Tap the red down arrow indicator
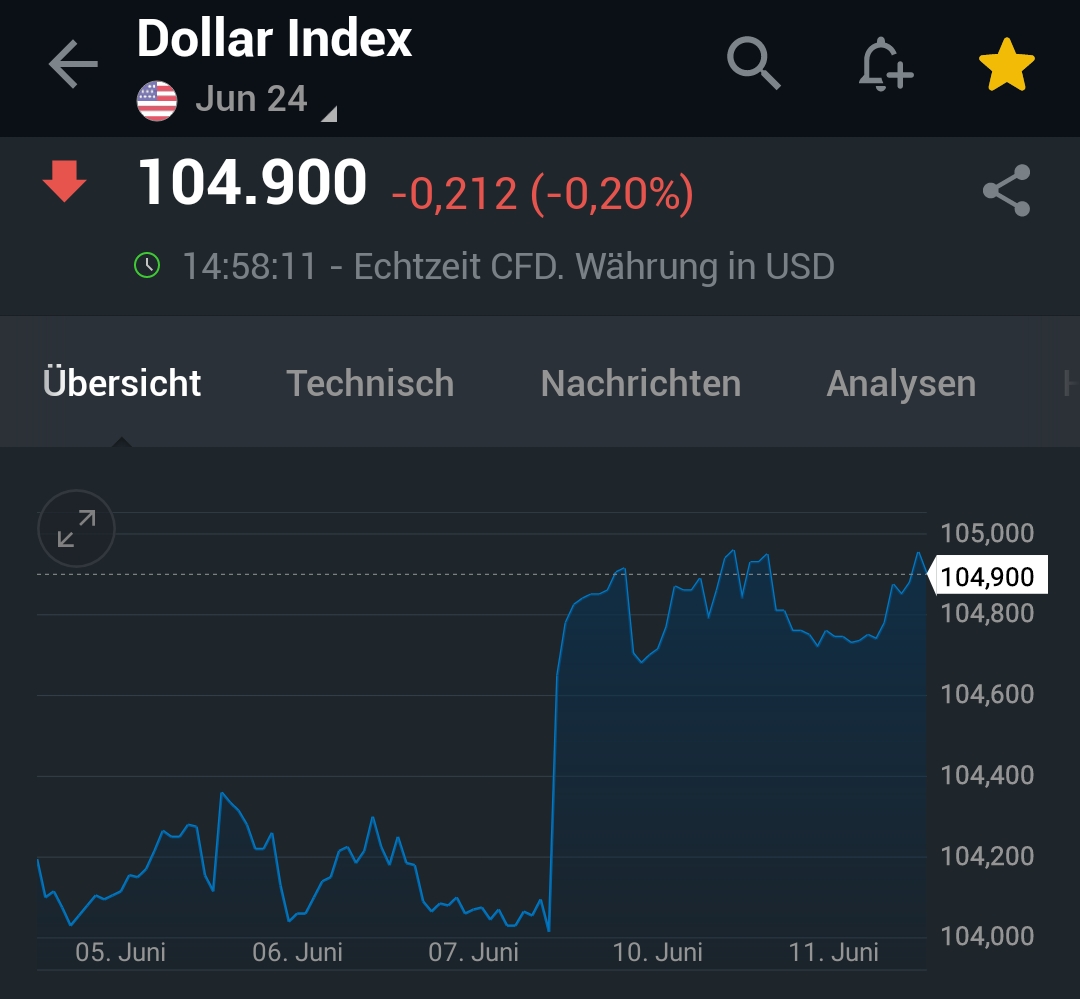The width and height of the screenshot is (1080, 999). (x=64, y=184)
